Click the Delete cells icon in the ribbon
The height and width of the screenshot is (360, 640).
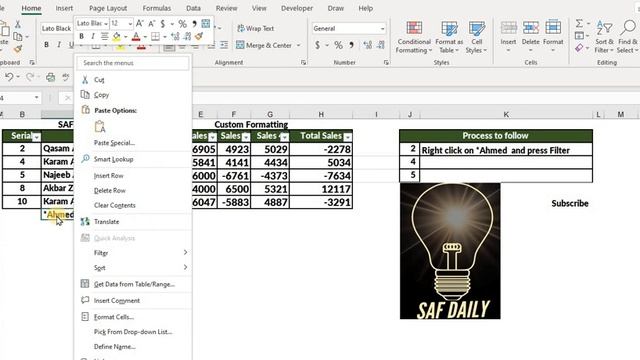(x=531, y=28)
